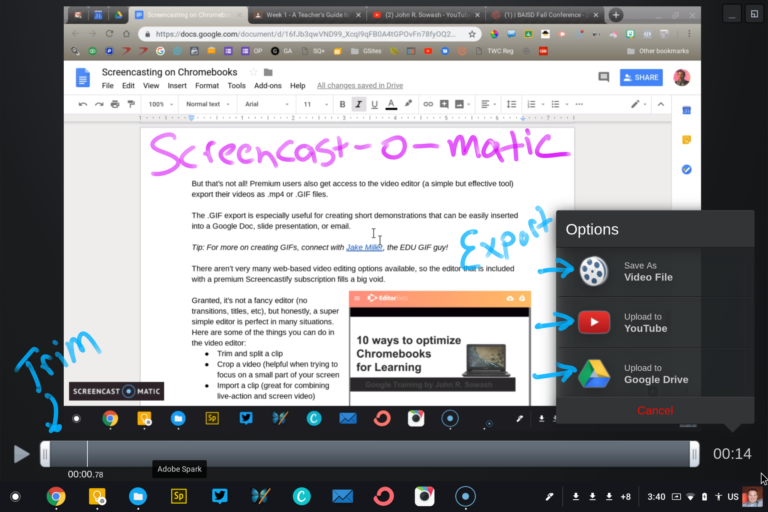Launch the camera app from the system shelf
Viewport: 768px width, 512px height.
[424, 497]
